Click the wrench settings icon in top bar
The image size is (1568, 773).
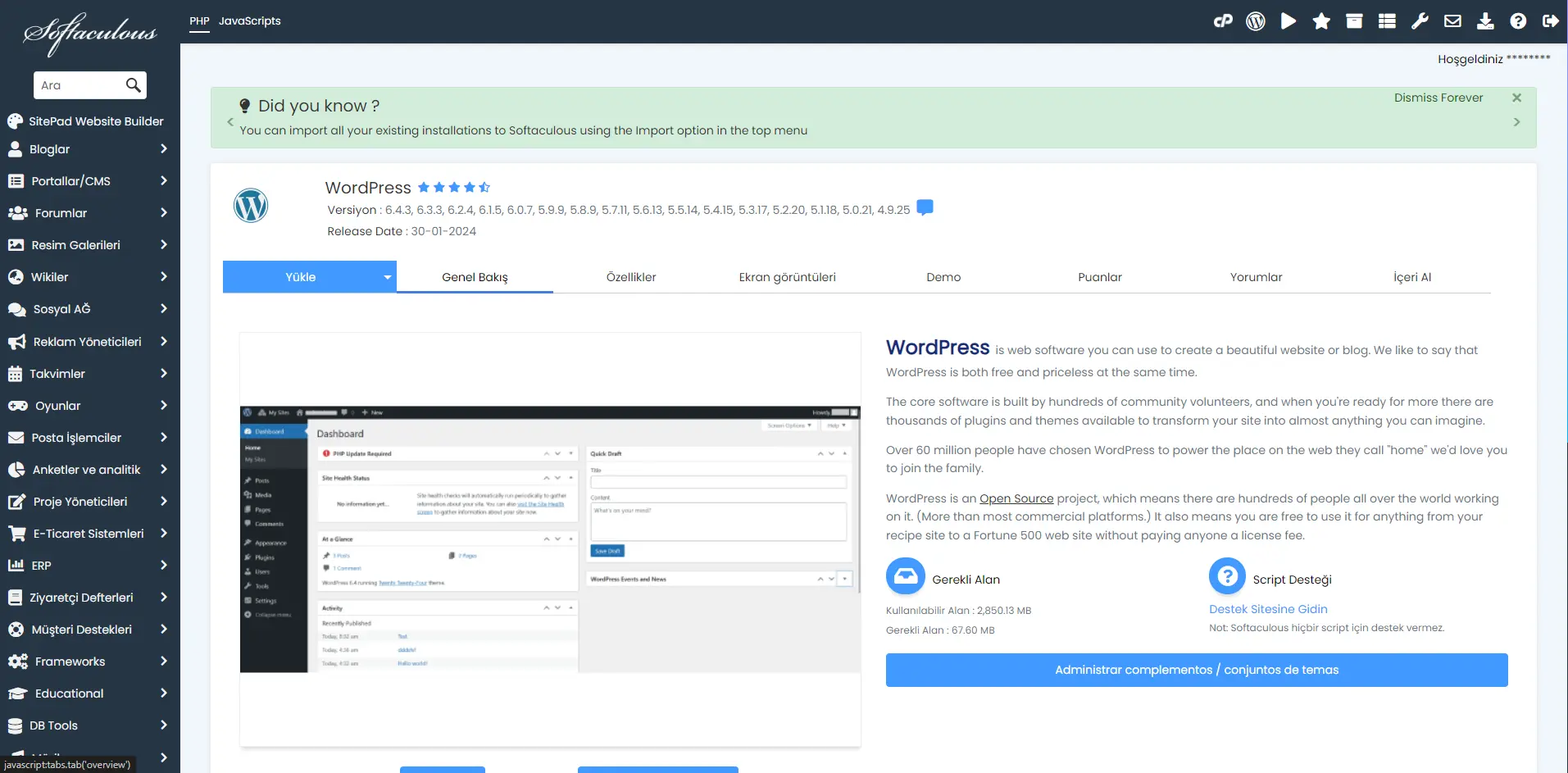(x=1420, y=21)
